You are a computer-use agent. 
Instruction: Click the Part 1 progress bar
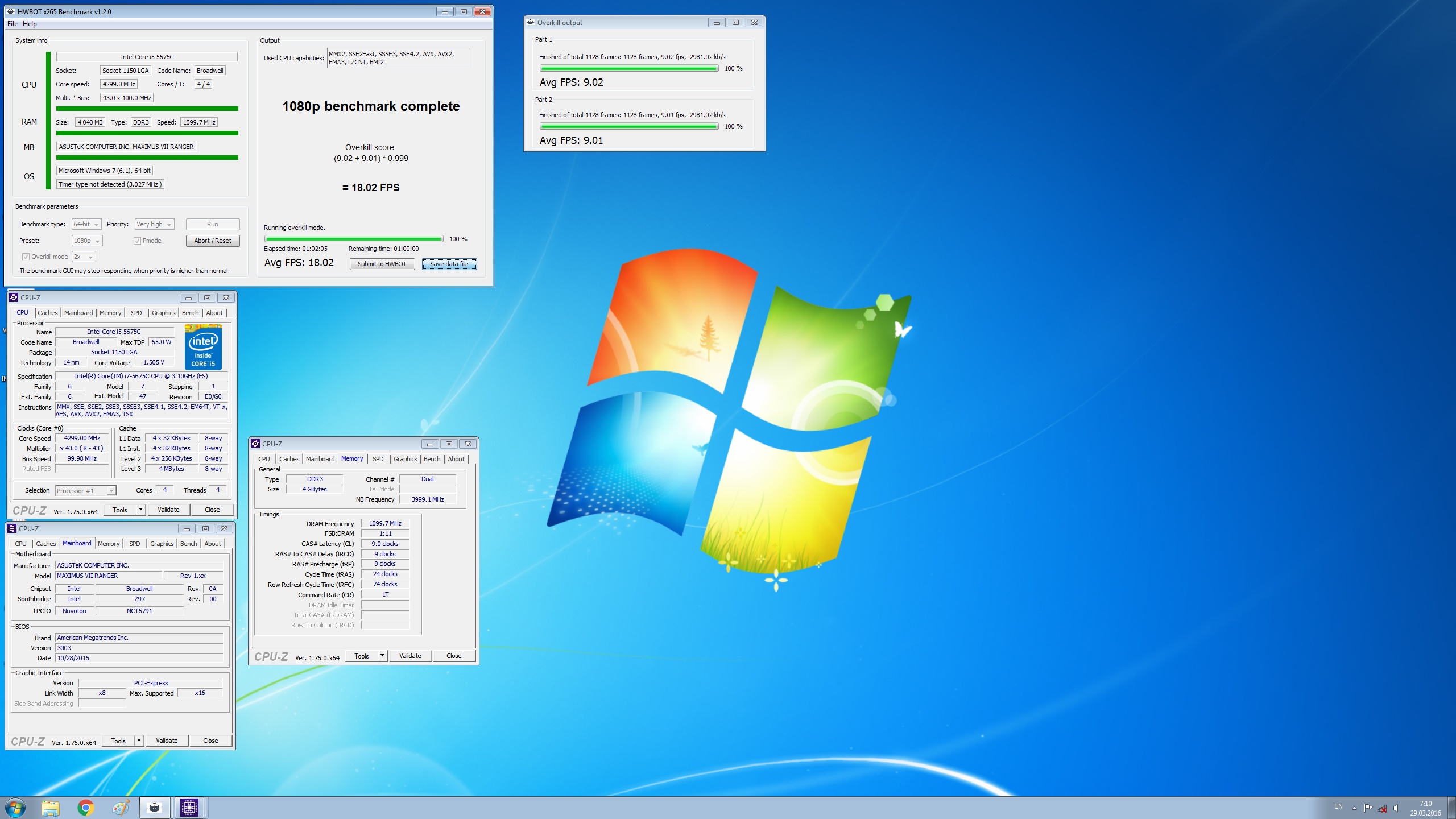click(629, 68)
